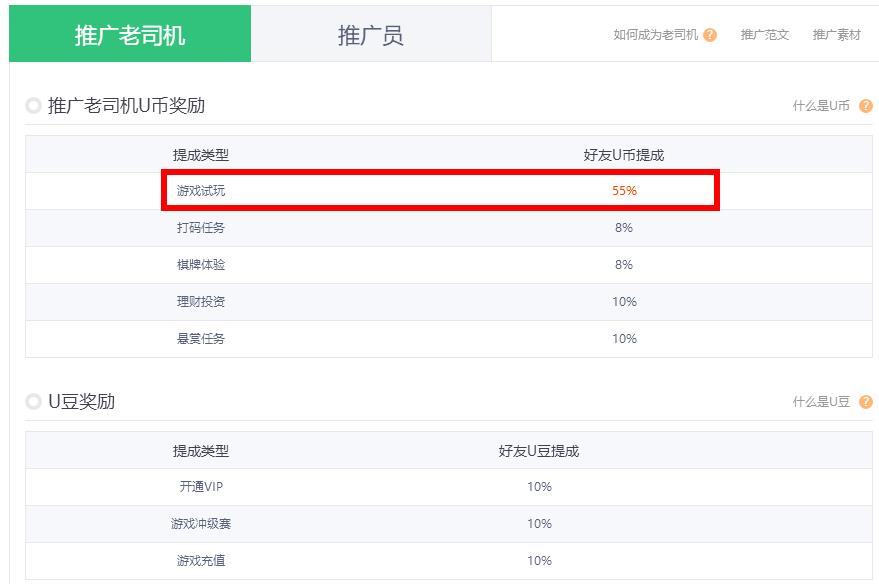The height and width of the screenshot is (584, 879).
Task: Open the 什么是U豆 link
Action: click(821, 401)
